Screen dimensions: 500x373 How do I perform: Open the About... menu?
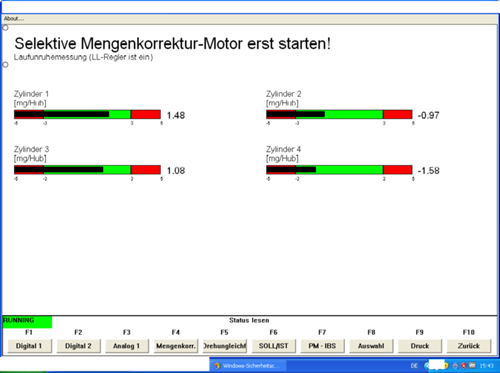[x=14, y=19]
